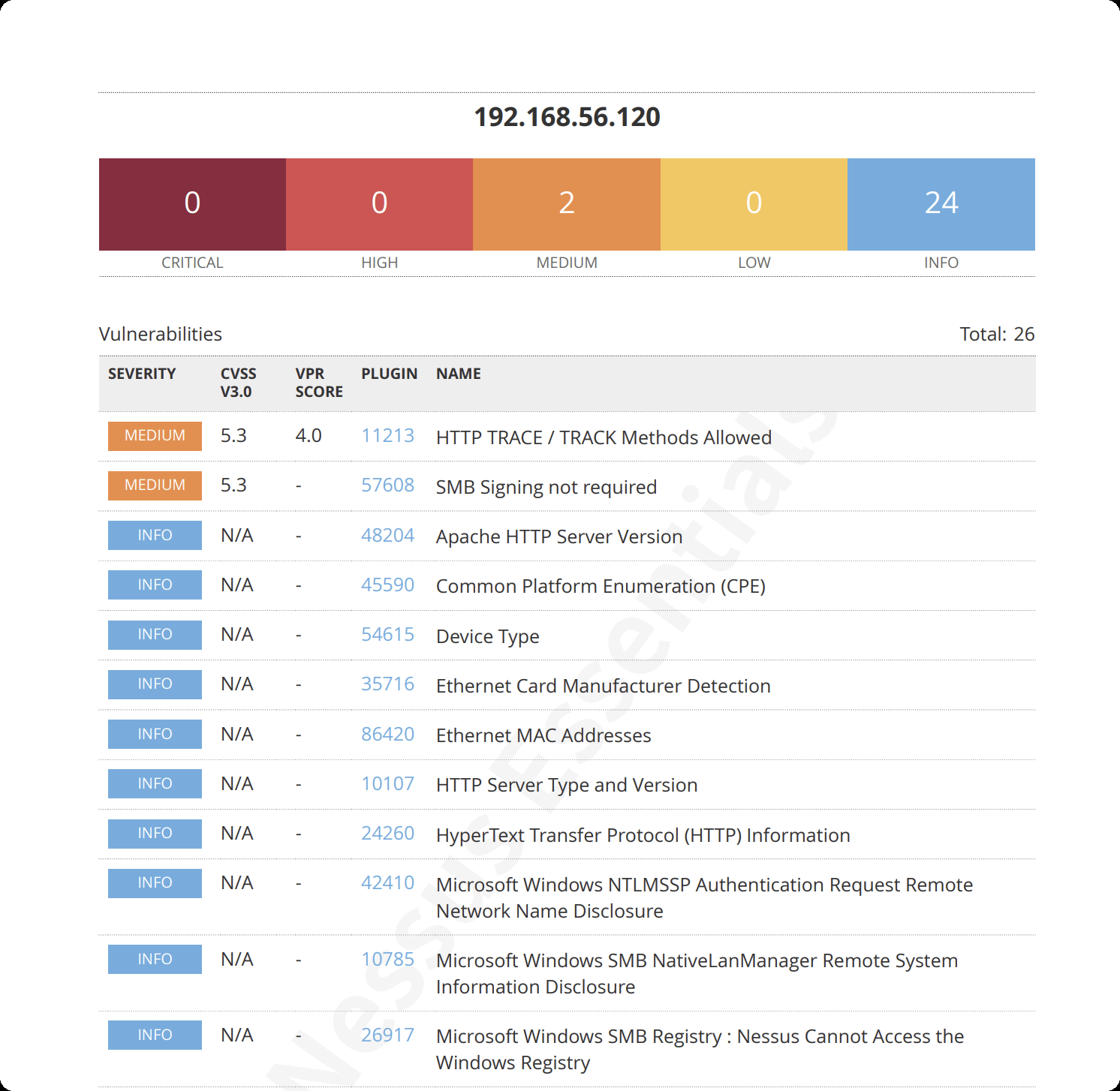Click the MEDIUM badge for HTTP TRACE
This screenshot has height=1091, width=1120.
pos(155,436)
